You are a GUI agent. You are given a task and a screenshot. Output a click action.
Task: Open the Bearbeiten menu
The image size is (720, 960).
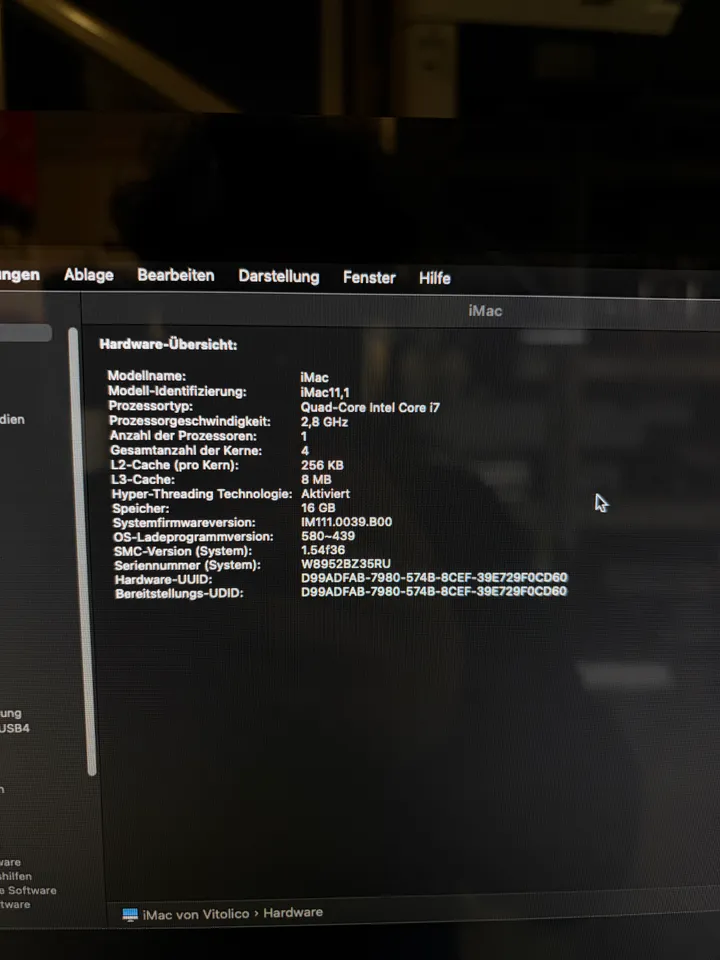coord(176,276)
